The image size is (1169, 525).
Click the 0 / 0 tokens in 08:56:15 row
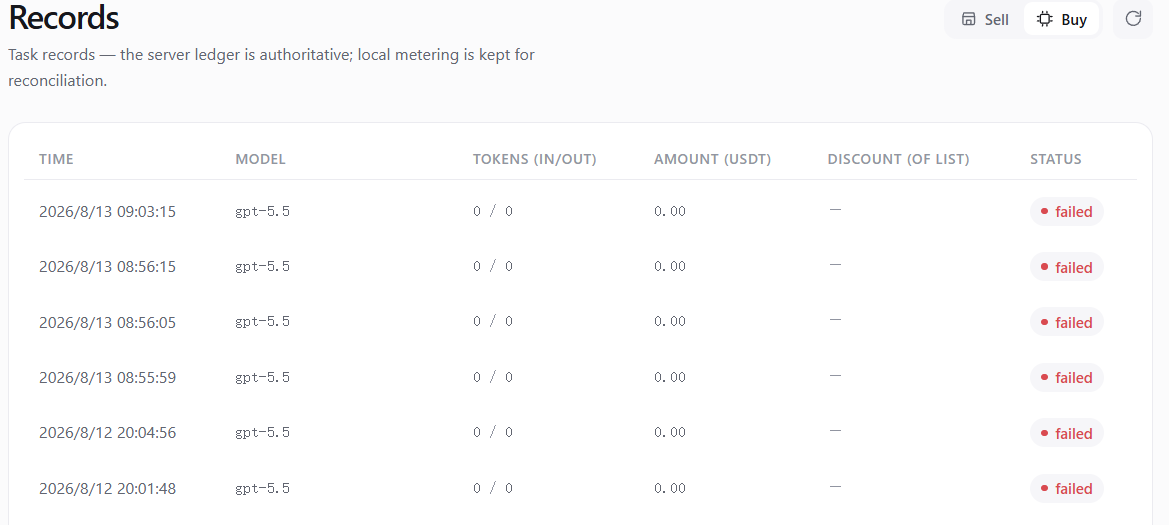coord(493,267)
